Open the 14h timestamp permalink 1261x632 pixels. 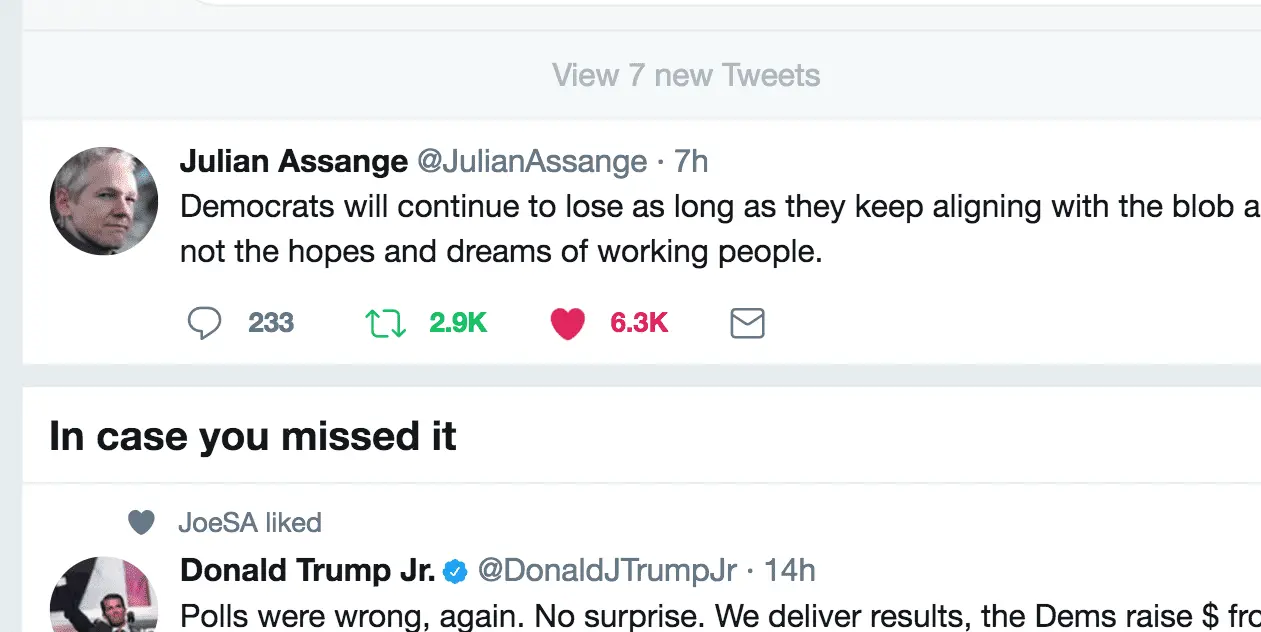pos(790,571)
